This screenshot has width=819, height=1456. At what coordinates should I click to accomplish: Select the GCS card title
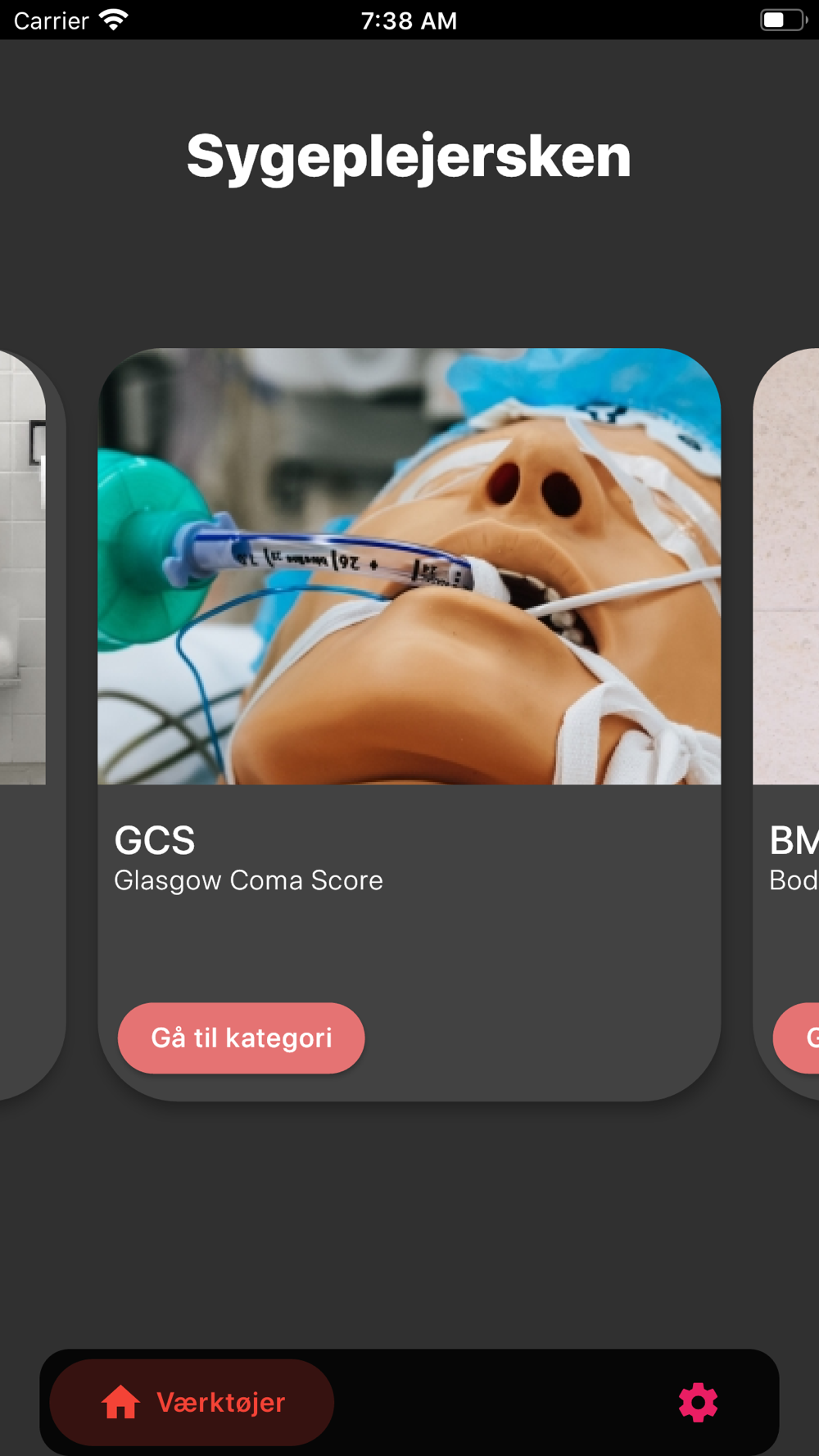(x=155, y=840)
